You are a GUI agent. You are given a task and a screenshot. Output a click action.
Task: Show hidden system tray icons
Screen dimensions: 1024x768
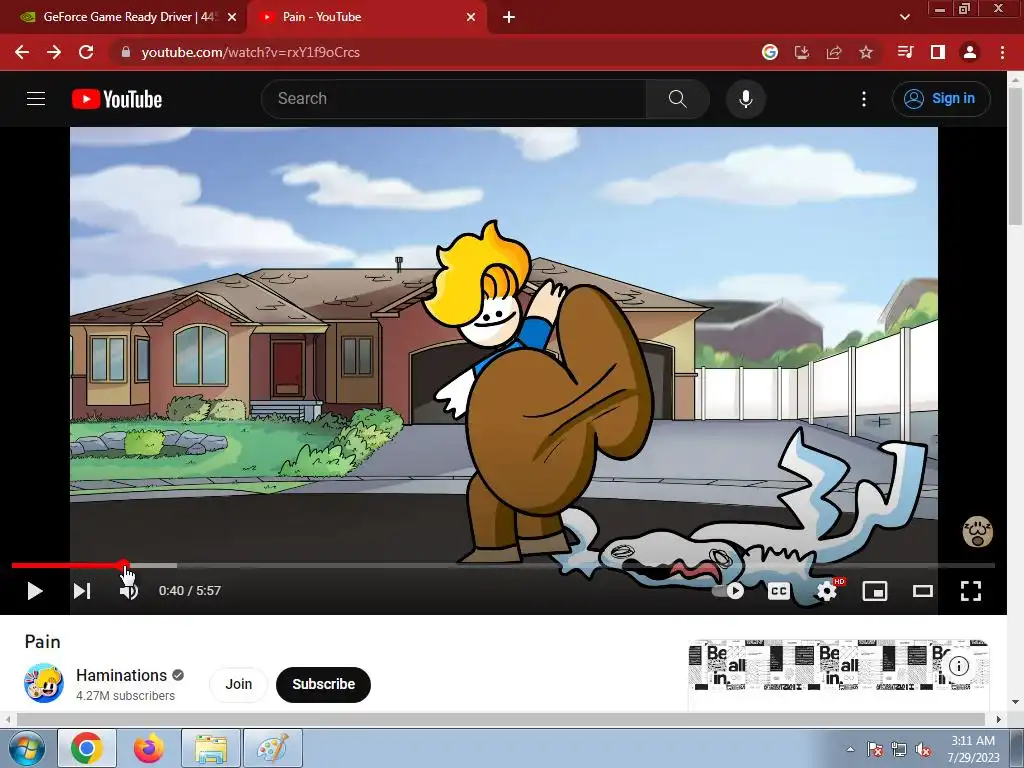pyautogui.click(x=850, y=750)
